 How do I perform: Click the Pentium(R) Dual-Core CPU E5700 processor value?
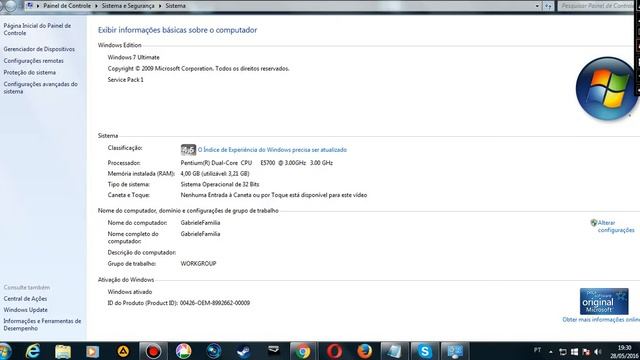coord(256,163)
